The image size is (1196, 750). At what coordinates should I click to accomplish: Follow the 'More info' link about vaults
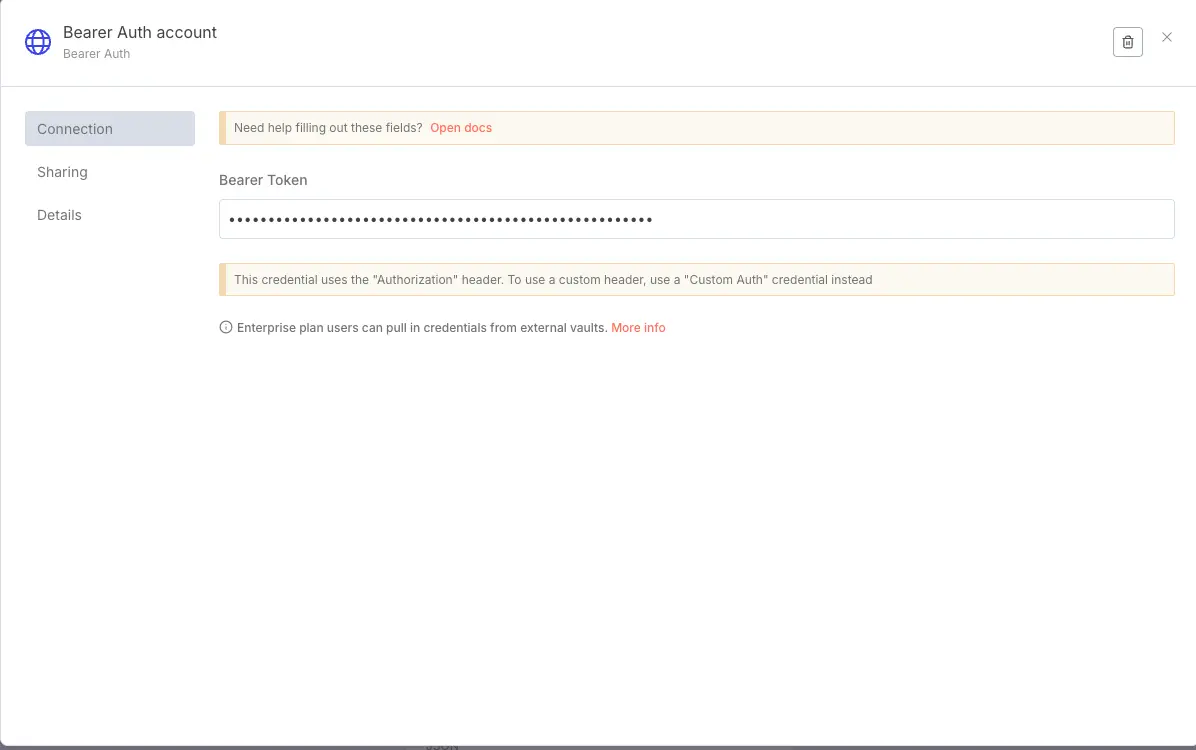click(x=638, y=327)
